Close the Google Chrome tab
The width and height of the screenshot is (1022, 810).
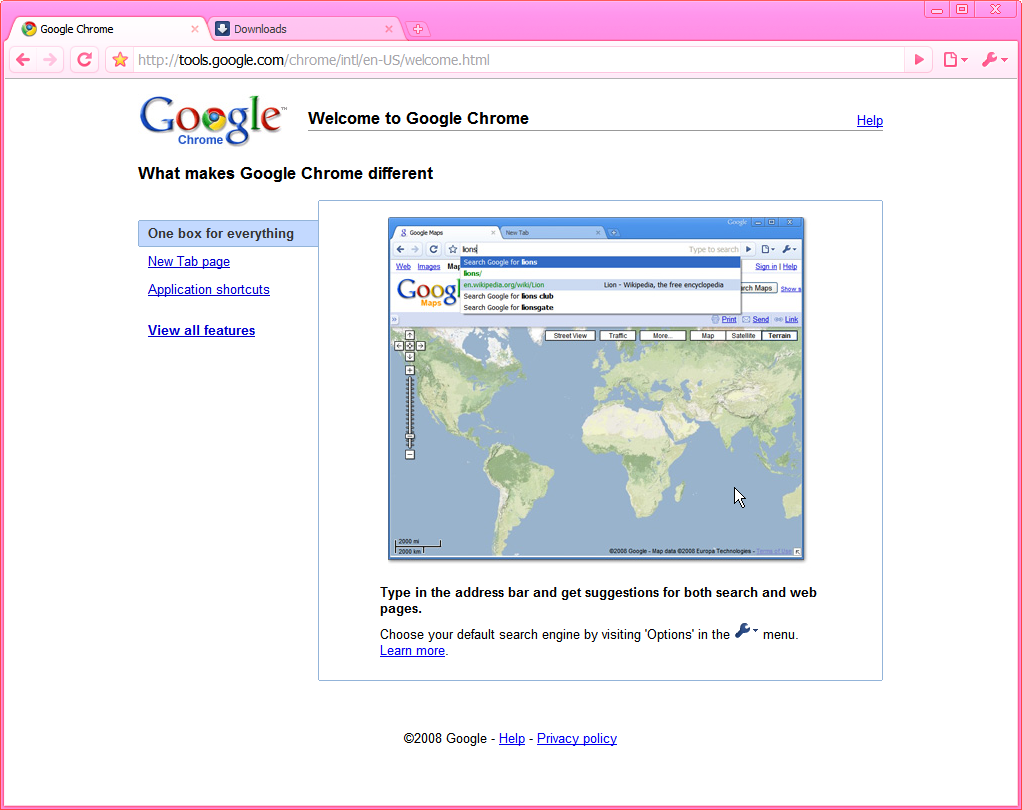point(194,29)
